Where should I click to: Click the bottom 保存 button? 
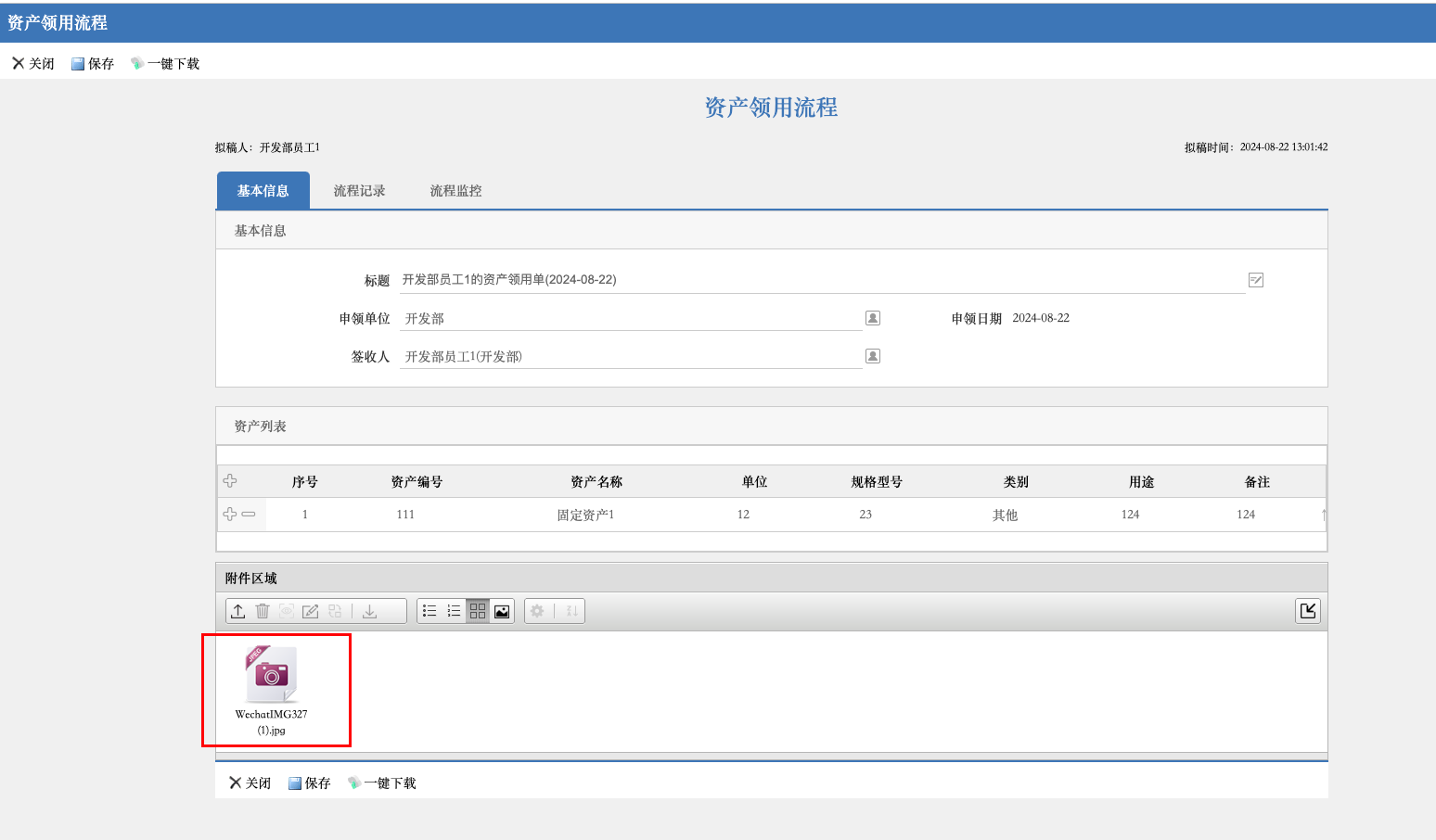coord(310,783)
